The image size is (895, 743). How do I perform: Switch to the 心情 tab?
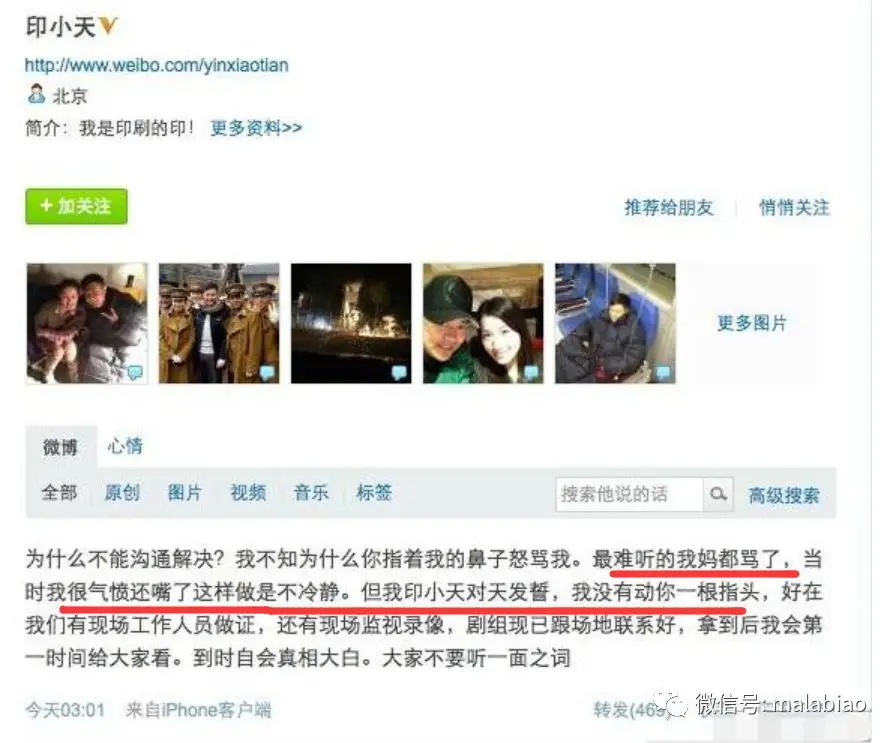125,446
